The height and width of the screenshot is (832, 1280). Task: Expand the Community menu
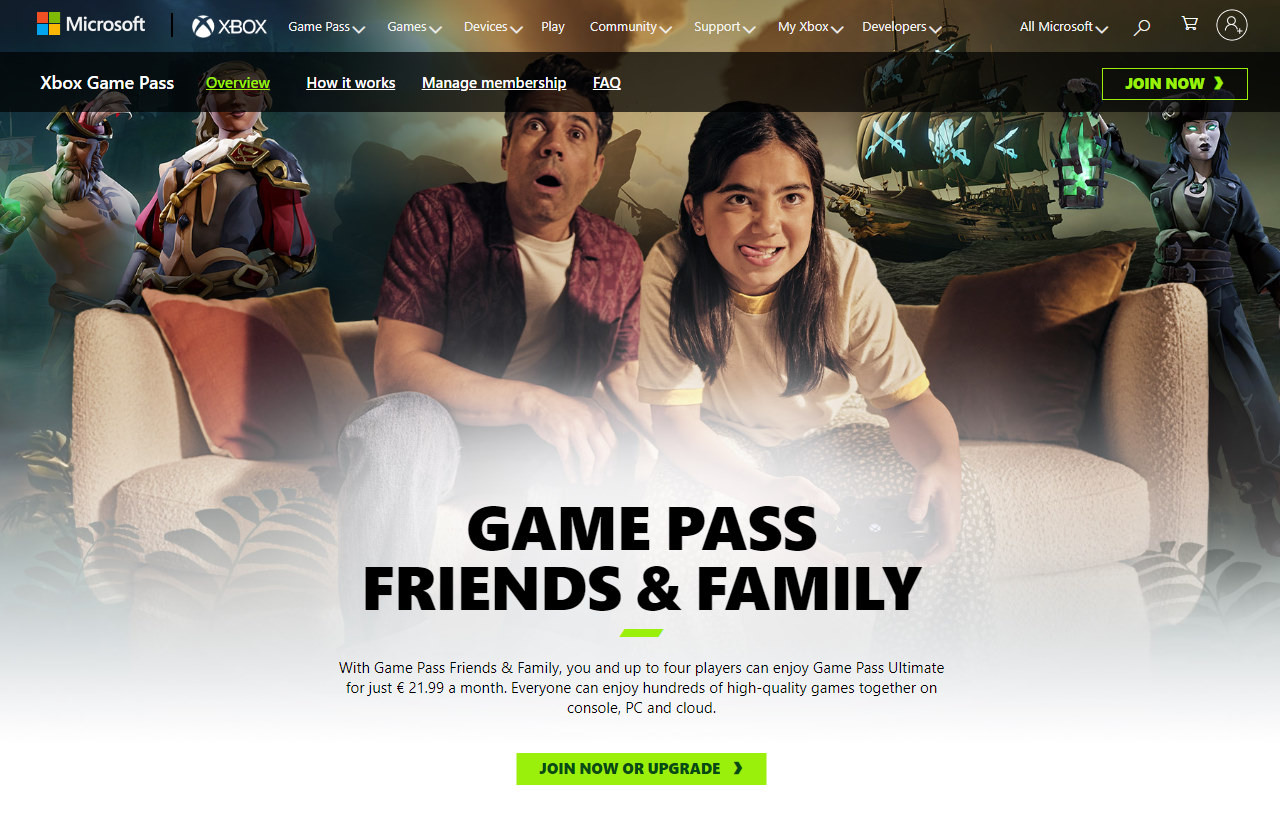(631, 27)
